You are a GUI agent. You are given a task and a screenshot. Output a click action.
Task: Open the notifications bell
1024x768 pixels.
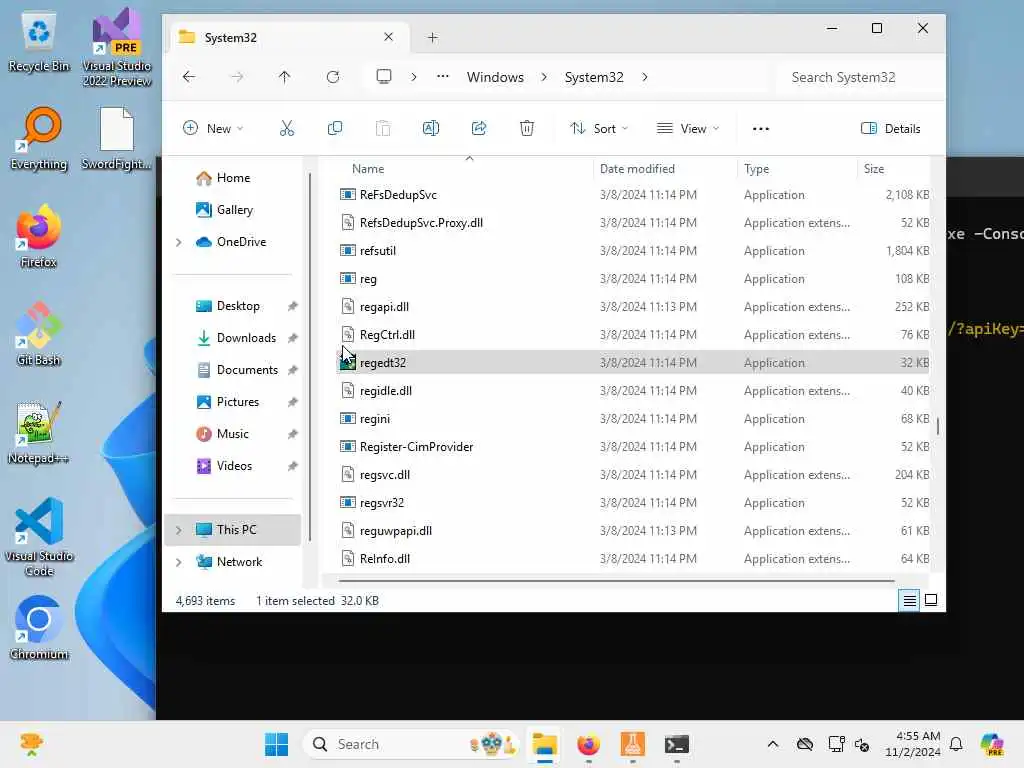pyautogui.click(x=955, y=744)
